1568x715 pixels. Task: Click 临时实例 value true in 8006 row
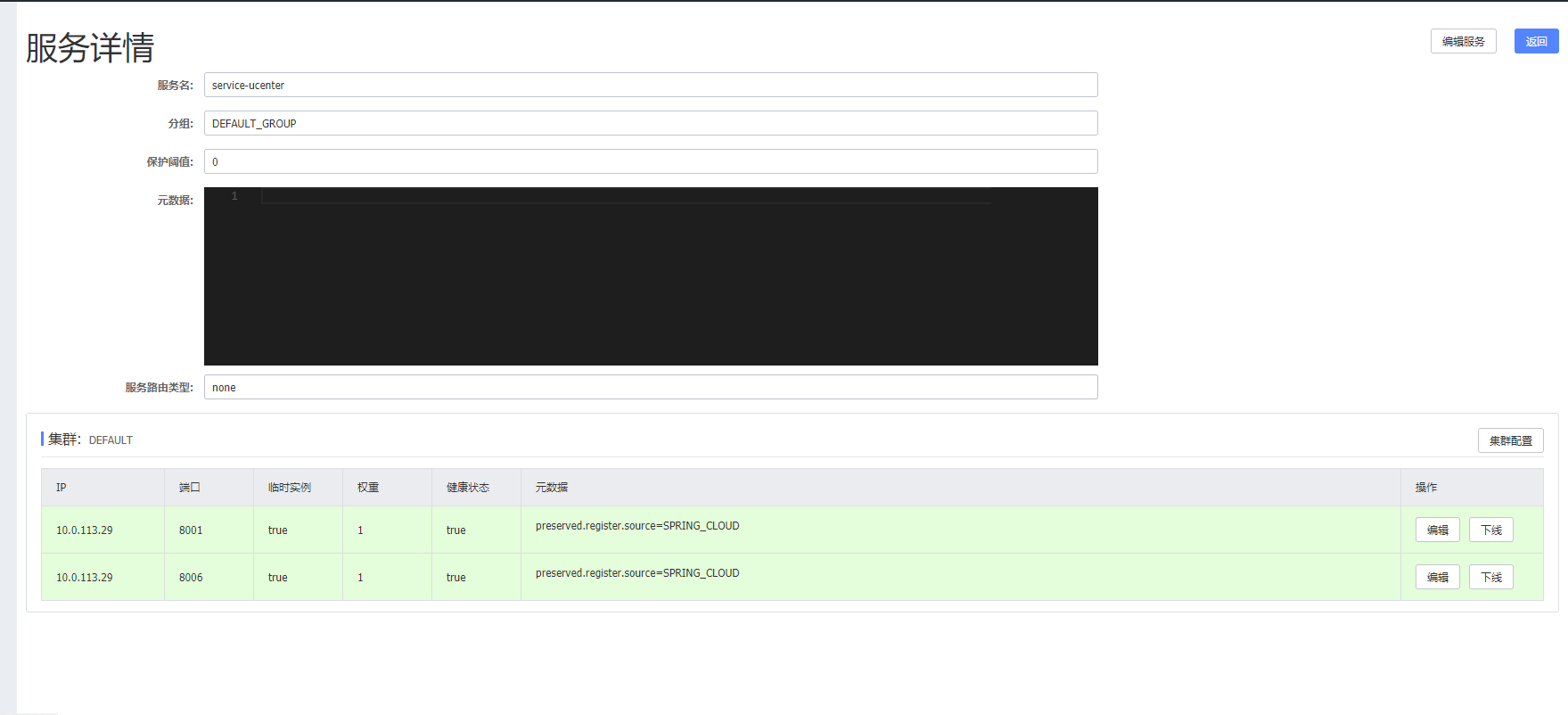[x=277, y=577]
